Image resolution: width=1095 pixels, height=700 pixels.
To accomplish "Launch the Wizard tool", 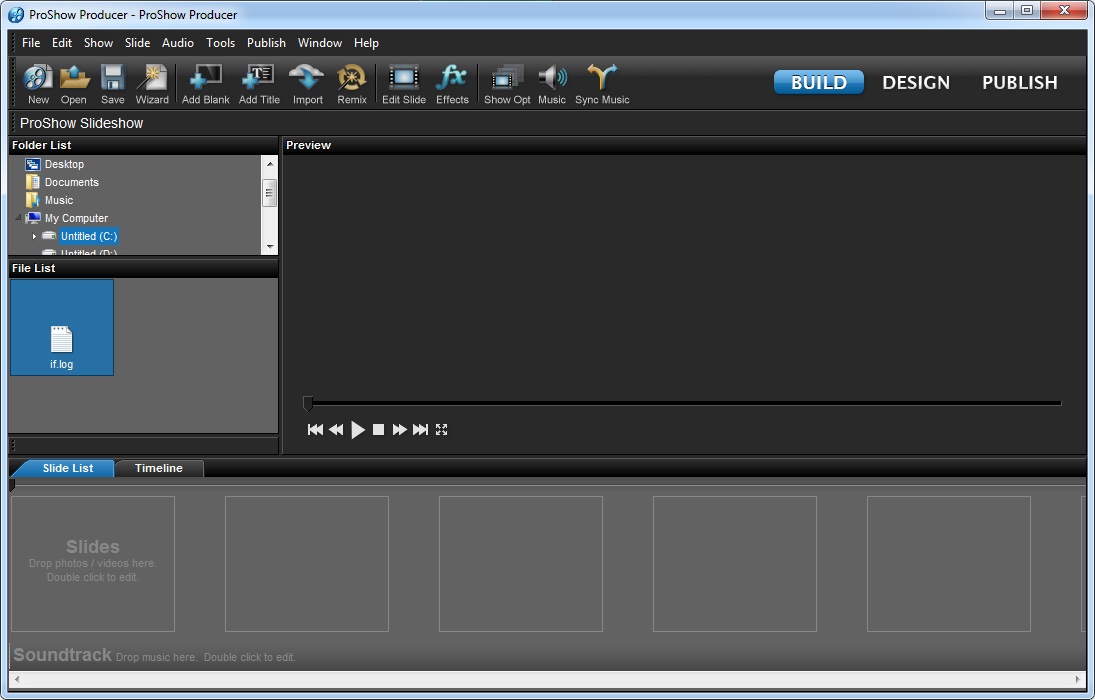I will pyautogui.click(x=152, y=84).
